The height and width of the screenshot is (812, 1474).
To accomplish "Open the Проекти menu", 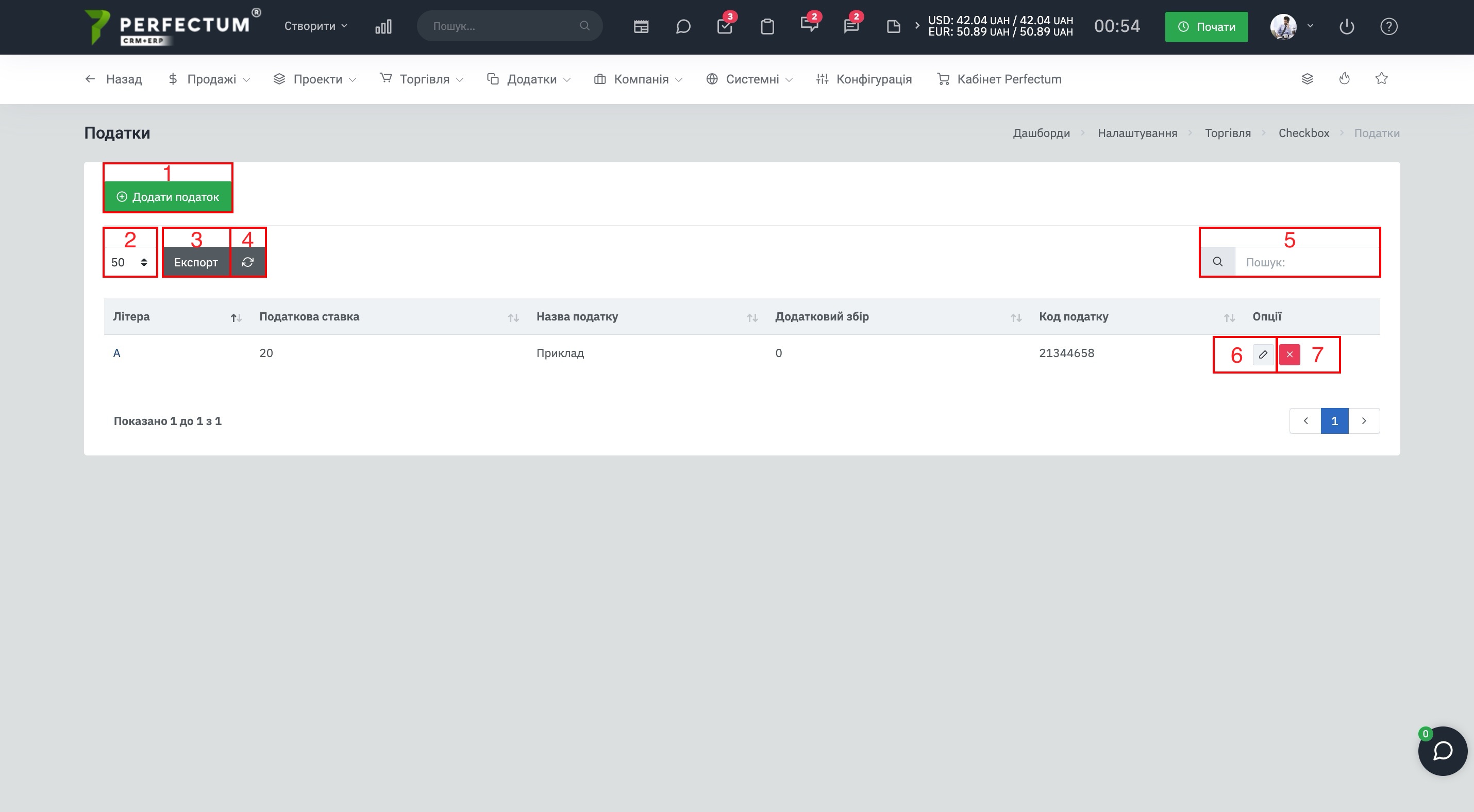I will 315,79.
